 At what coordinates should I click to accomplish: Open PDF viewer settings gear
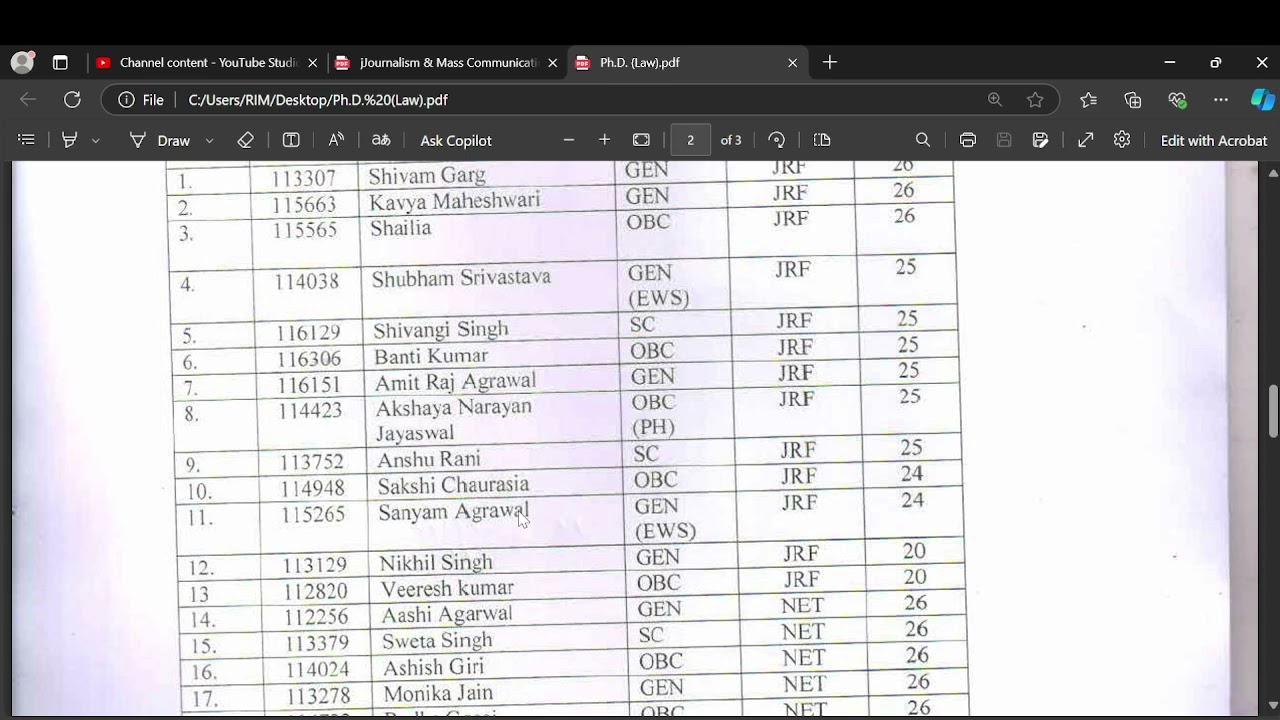point(1122,140)
